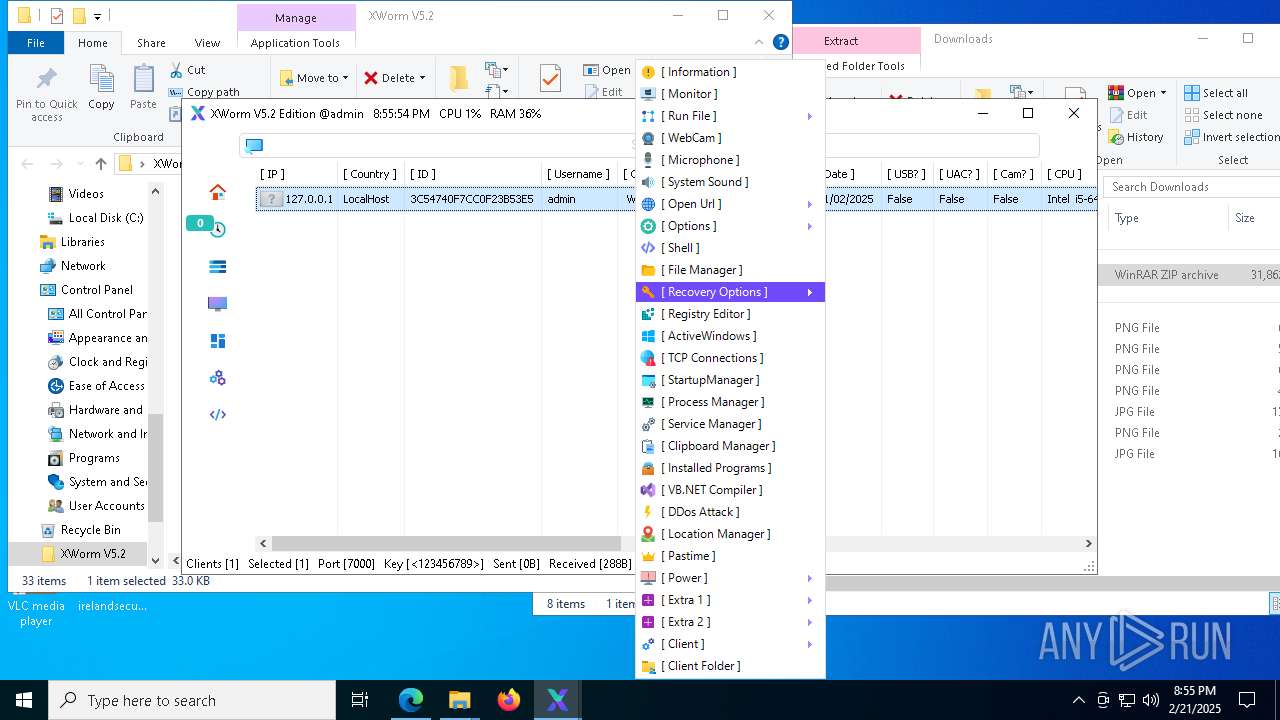1280x720 pixels.
Task: Click History in Downloads window ribbon
Action: 1136,137
